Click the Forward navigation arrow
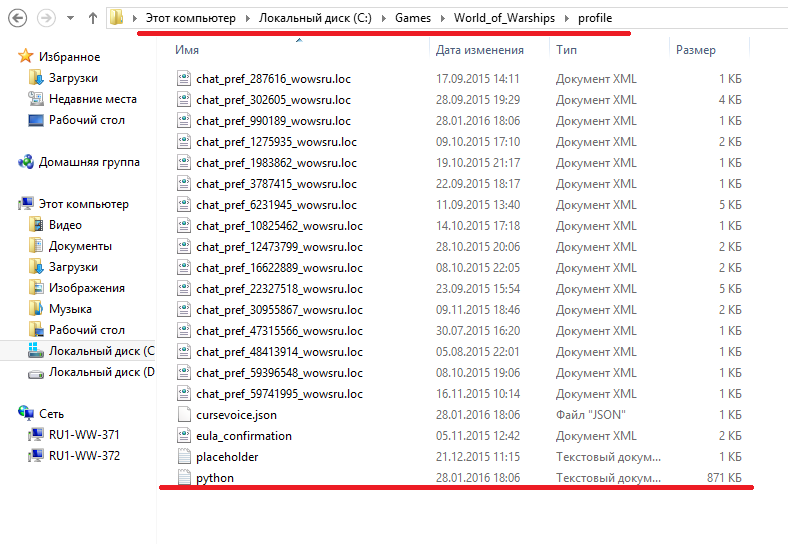This screenshot has height=544, width=788. tap(46, 18)
